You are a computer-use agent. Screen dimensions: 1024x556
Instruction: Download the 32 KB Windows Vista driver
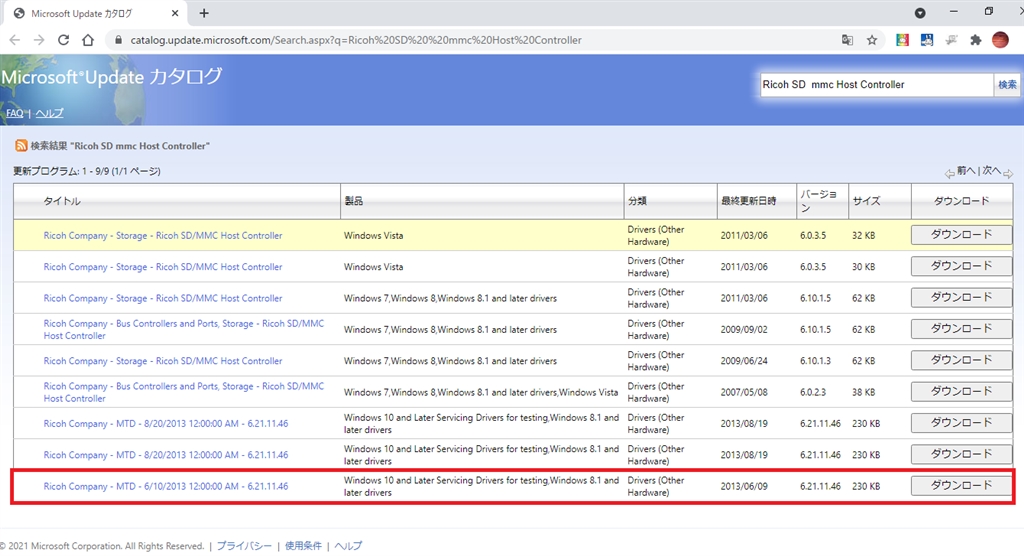click(x=961, y=235)
